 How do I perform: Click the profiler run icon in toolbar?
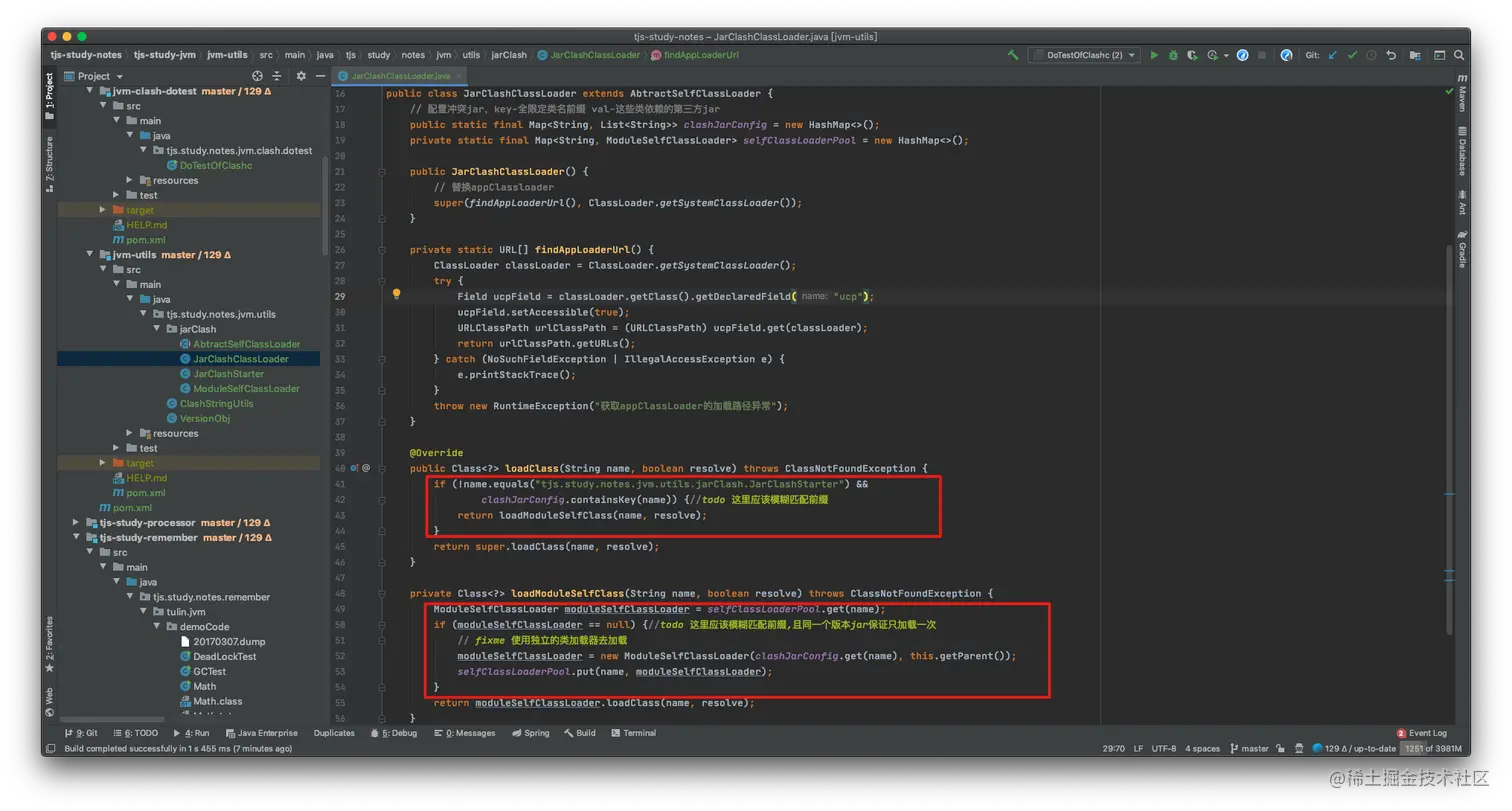point(1212,55)
